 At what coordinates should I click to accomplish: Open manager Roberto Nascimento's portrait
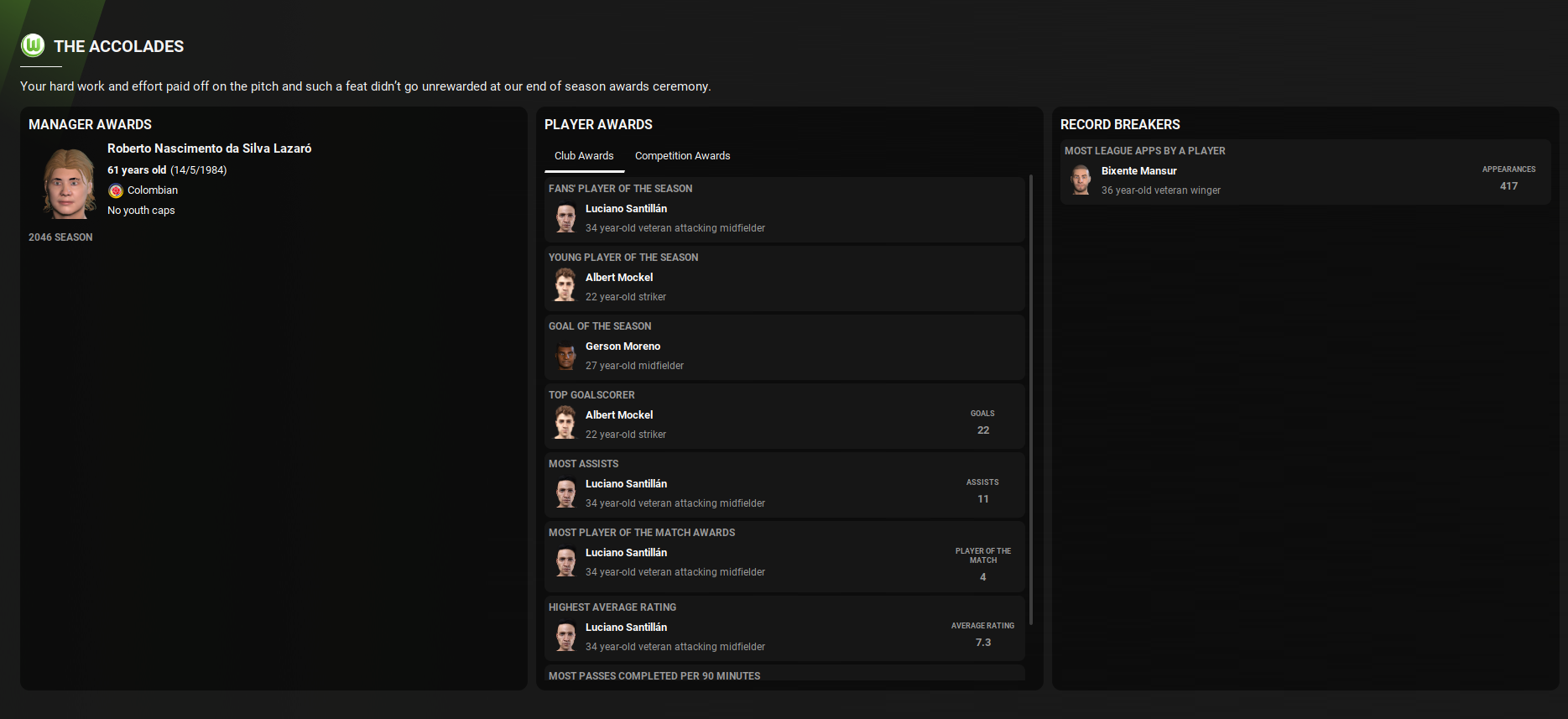point(68,184)
